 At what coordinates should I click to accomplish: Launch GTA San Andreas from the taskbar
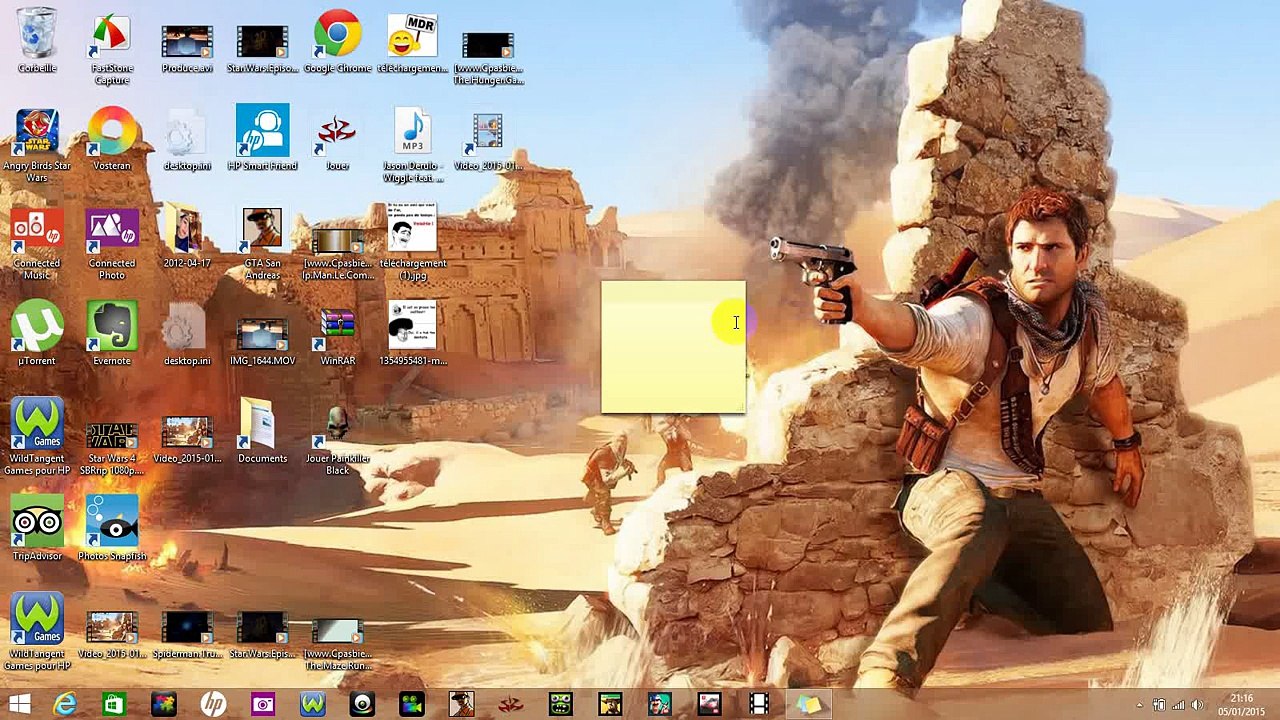461,705
